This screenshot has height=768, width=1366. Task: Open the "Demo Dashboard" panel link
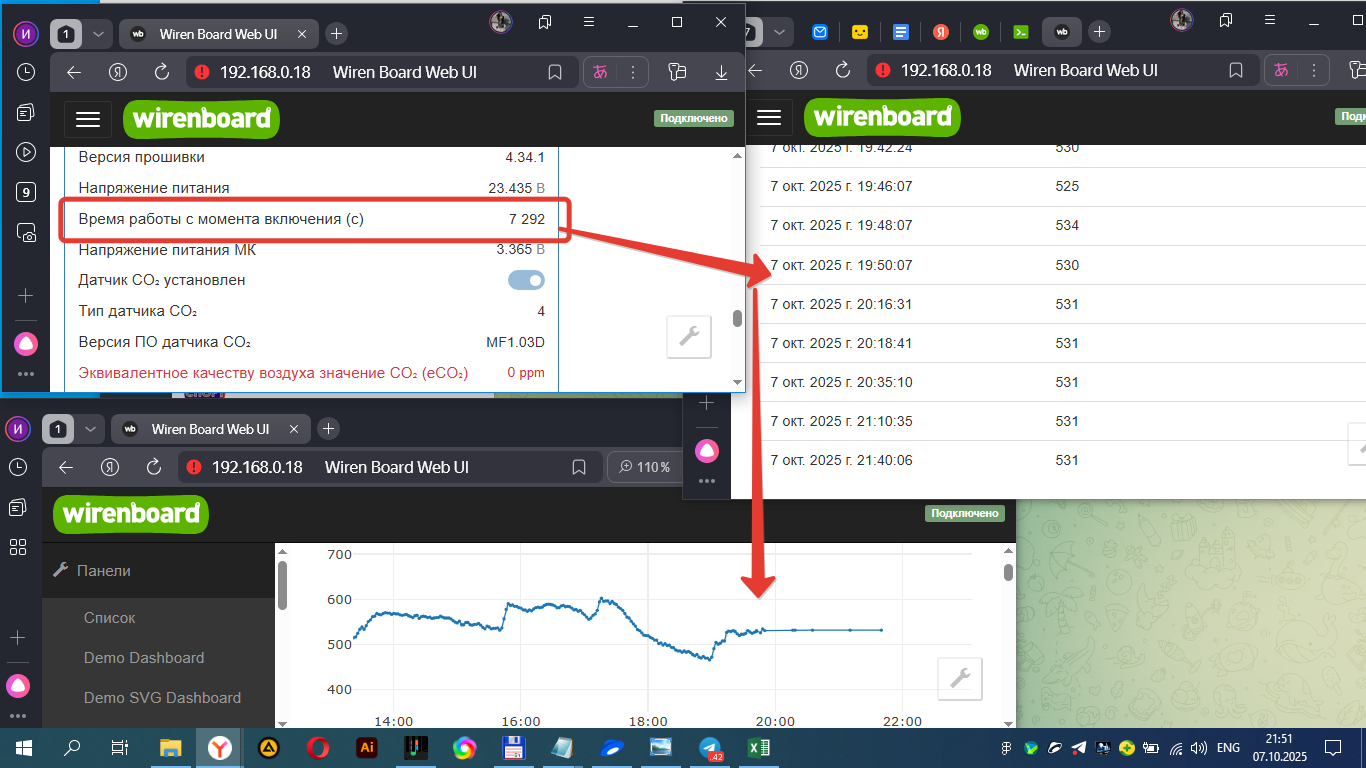pos(144,658)
